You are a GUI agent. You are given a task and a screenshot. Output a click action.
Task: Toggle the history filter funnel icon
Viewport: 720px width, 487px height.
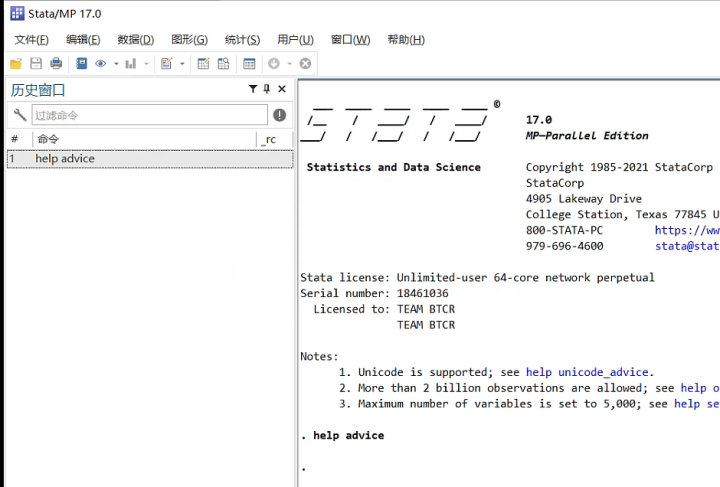[253, 89]
